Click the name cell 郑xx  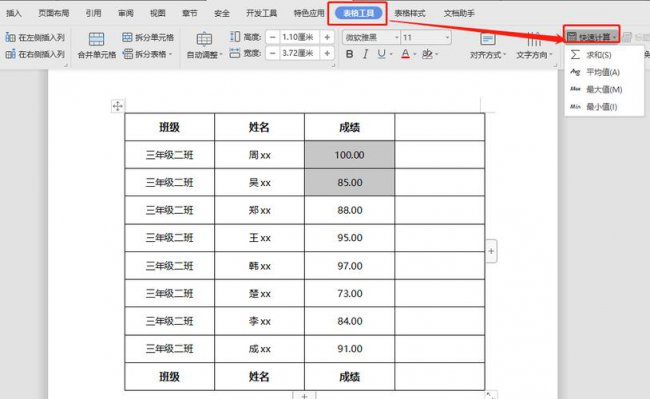point(260,210)
